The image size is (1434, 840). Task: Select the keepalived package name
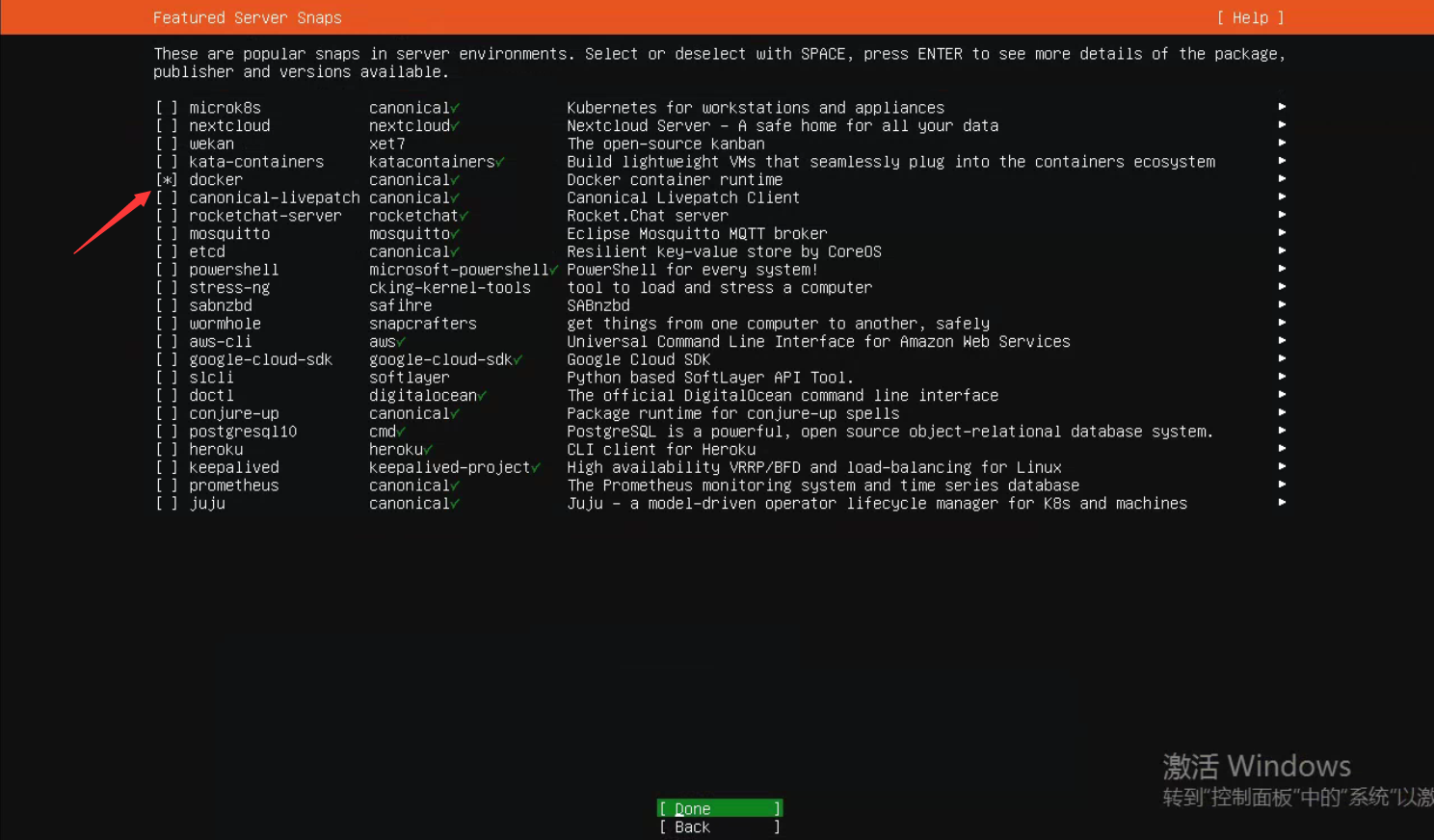pyautogui.click(x=234, y=468)
